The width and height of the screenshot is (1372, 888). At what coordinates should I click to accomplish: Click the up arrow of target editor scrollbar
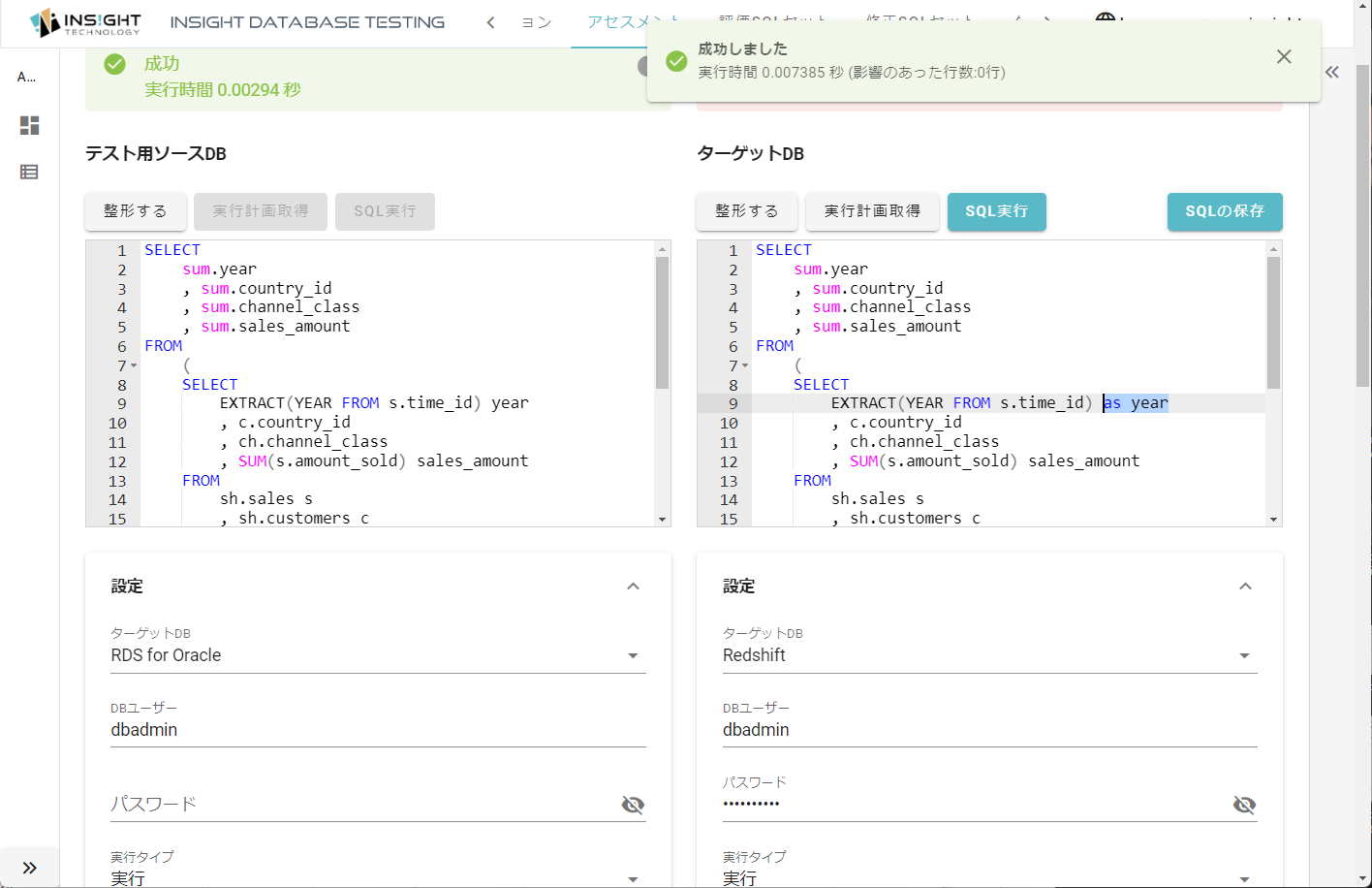pos(1274,249)
